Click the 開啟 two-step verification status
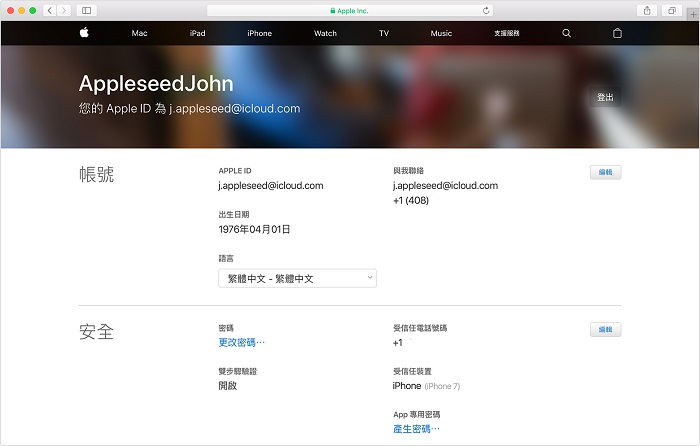 pos(228,386)
